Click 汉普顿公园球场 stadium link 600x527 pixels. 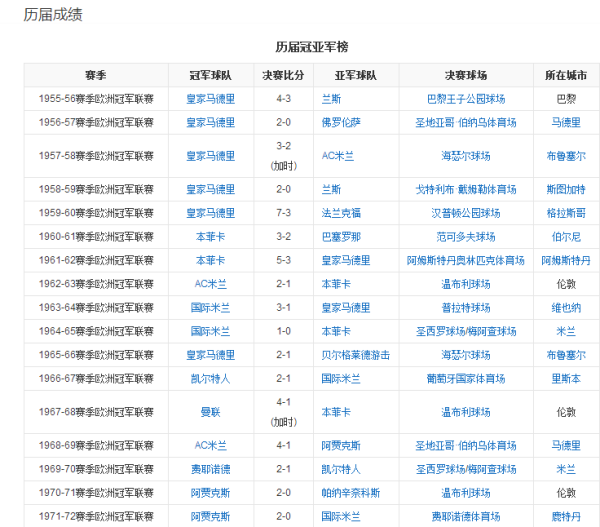pyautogui.click(x=466, y=213)
